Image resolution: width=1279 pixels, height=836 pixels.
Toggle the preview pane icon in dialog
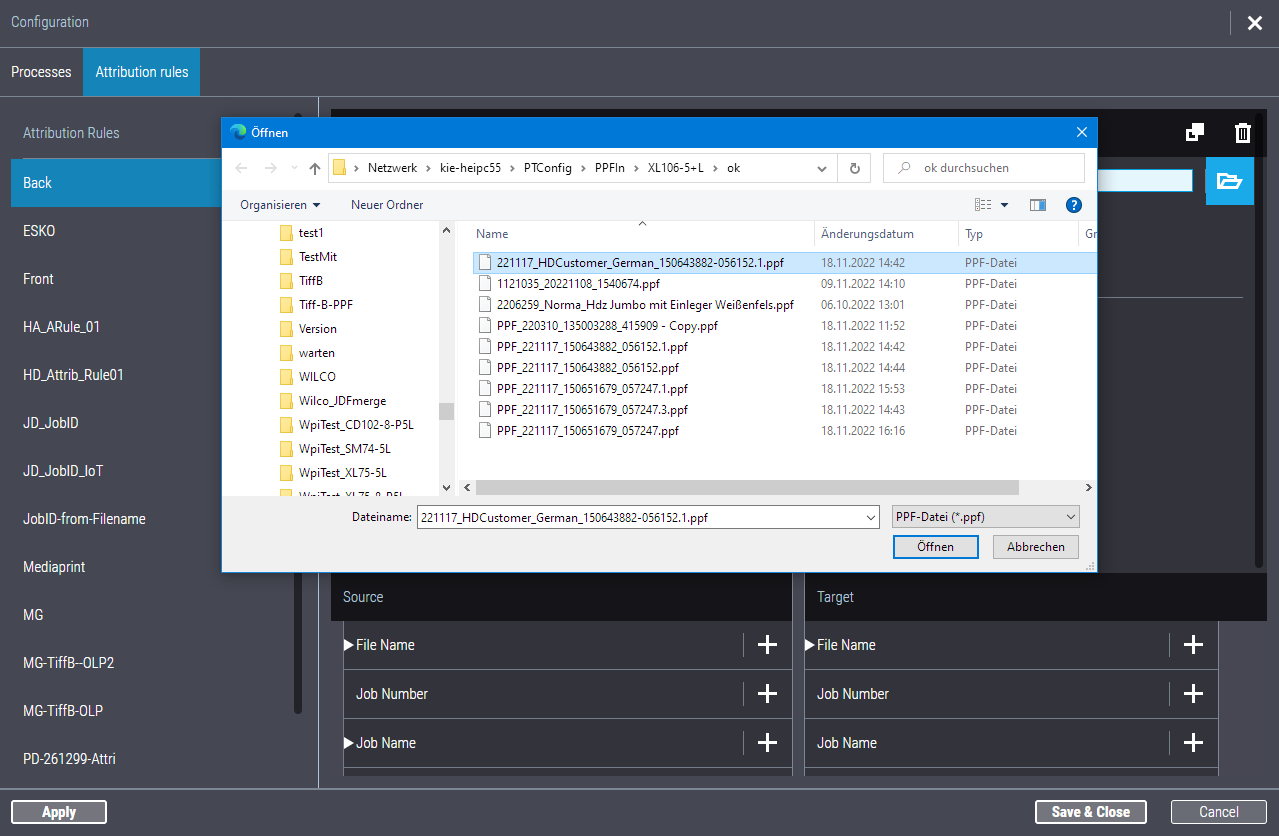(1038, 205)
